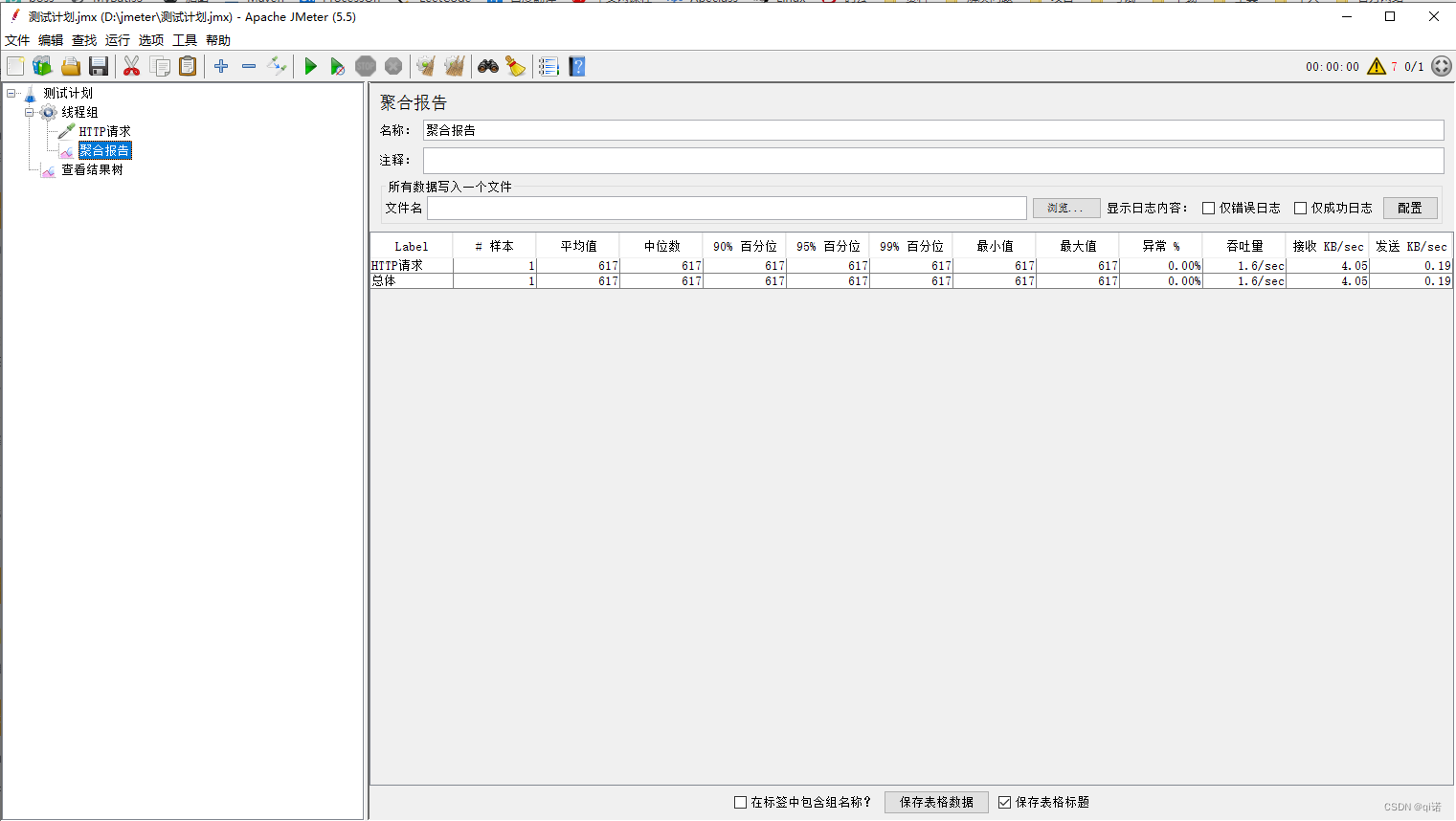Click the 文件名 input field

pyautogui.click(x=727, y=208)
